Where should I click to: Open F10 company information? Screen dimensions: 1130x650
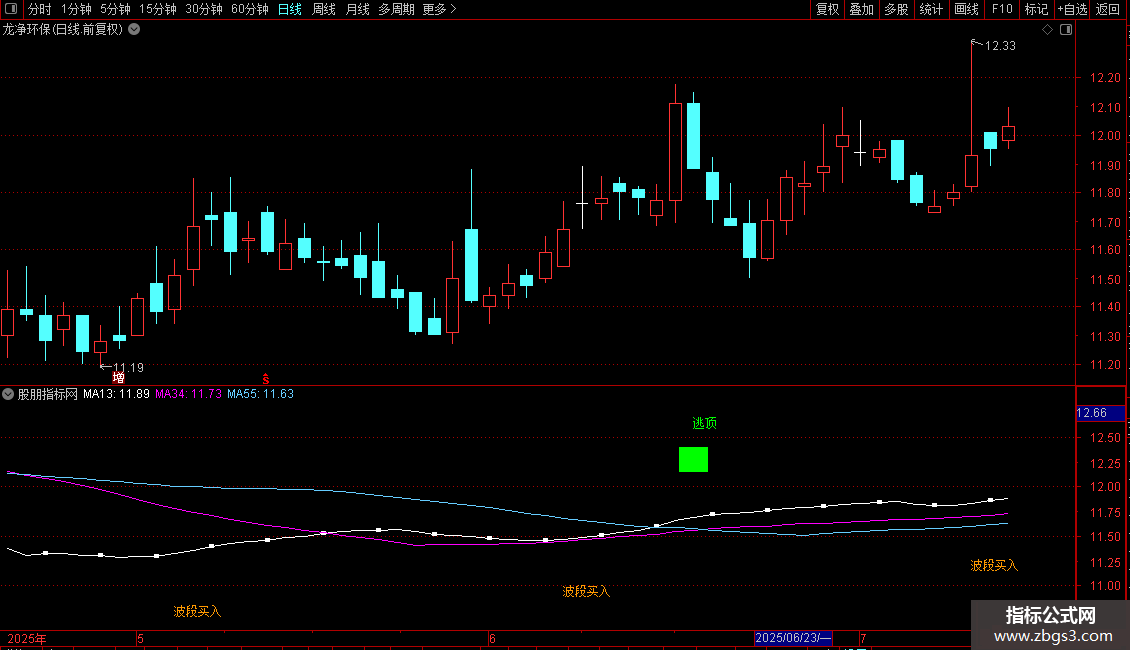click(x=1002, y=9)
